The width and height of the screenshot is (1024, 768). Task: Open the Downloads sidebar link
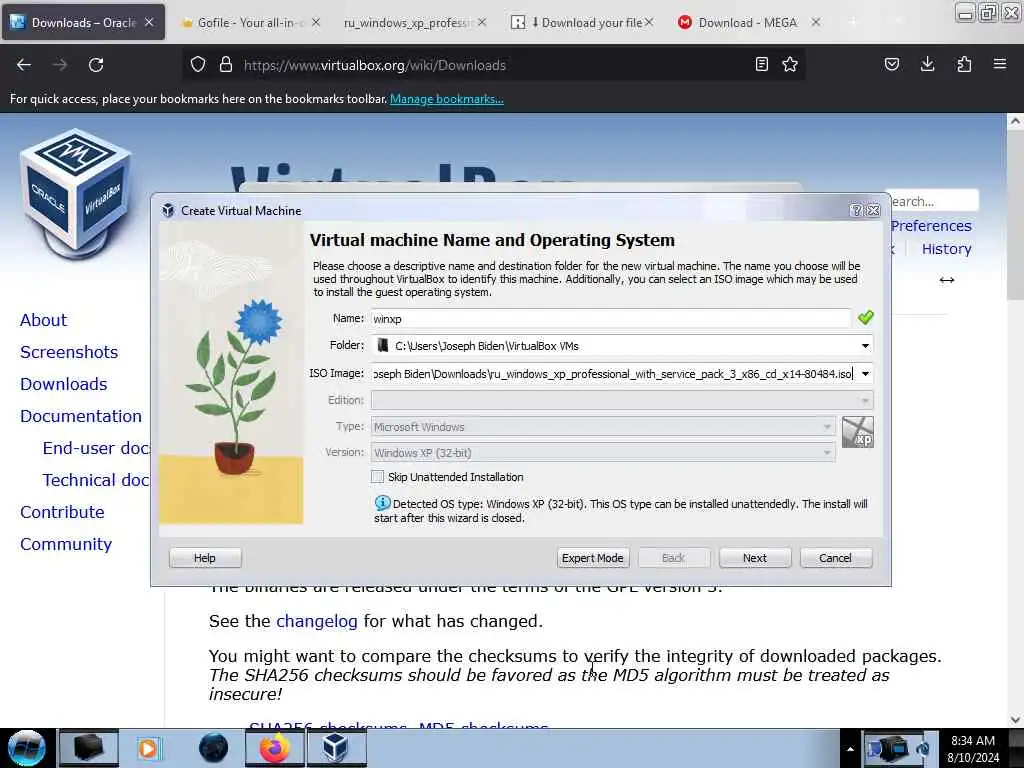[63, 384]
